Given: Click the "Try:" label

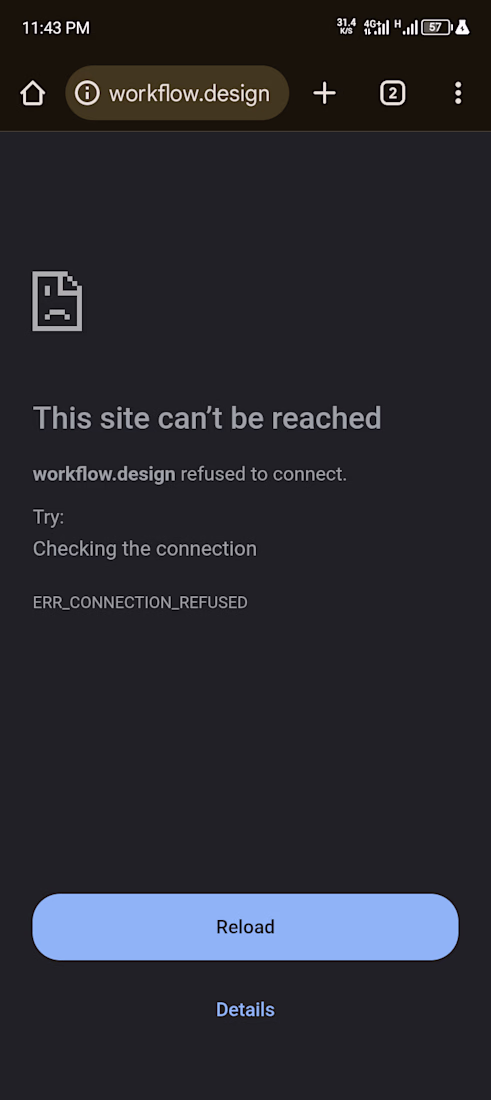Looking at the screenshot, I should click(x=48, y=518).
